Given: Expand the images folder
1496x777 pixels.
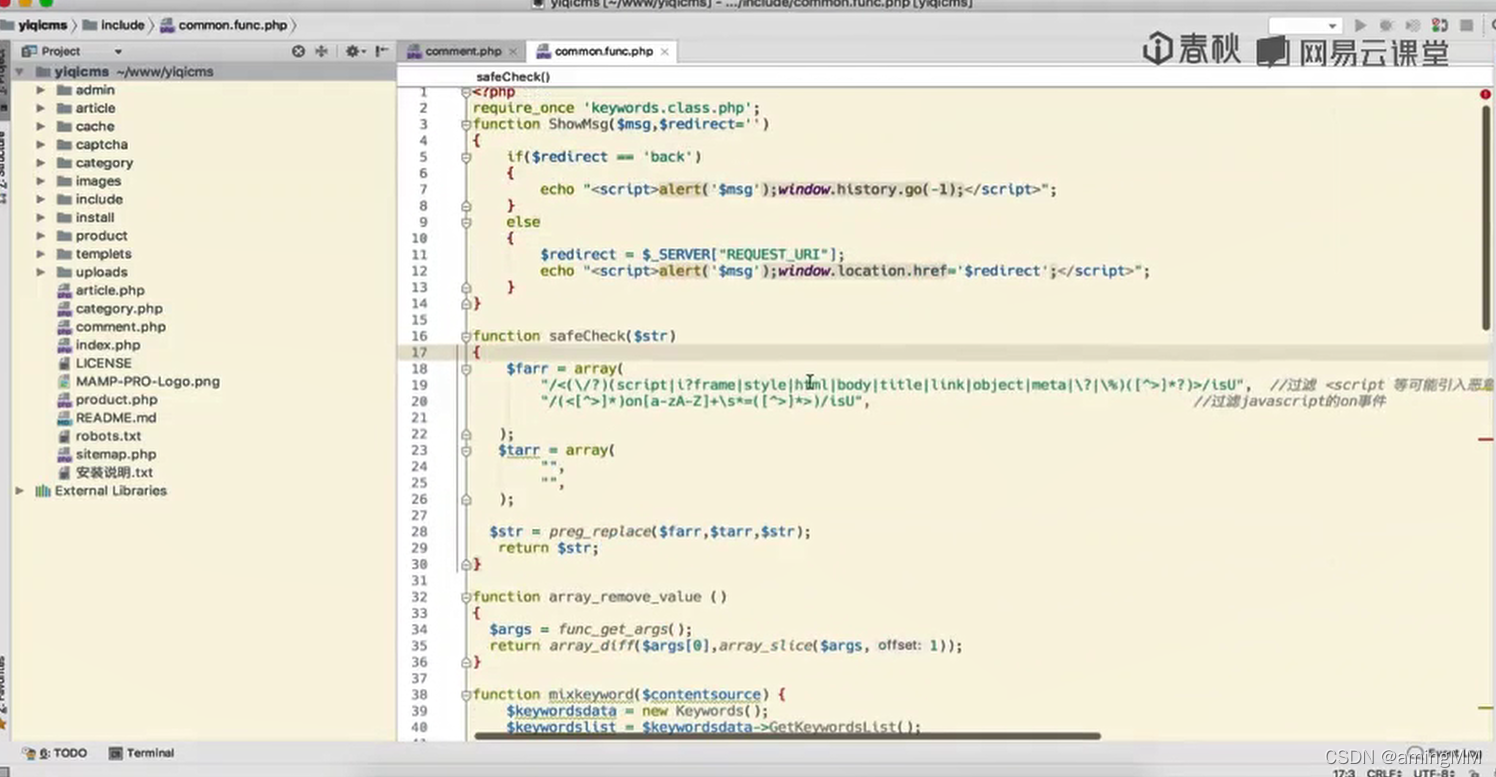Looking at the screenshot, I should [41, 181].
